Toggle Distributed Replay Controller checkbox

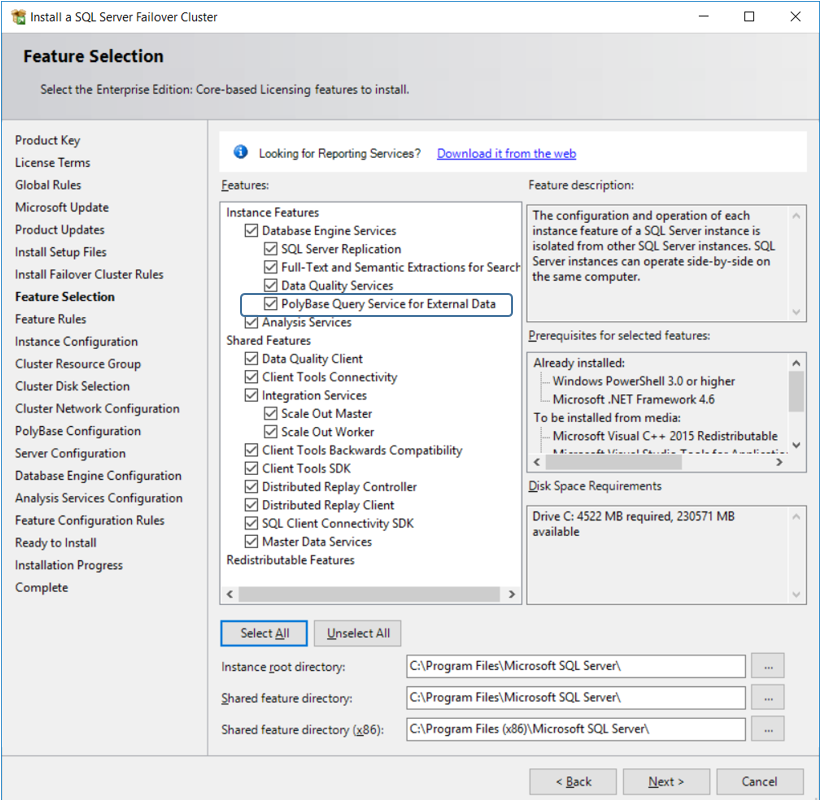coord(251,487)
